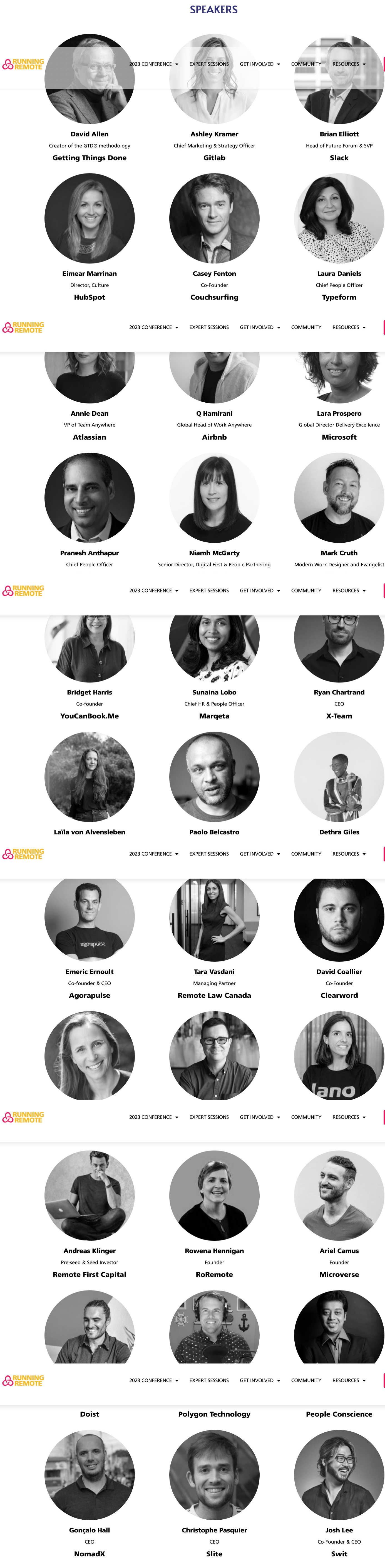This screenshot has height=1568, width=385.
Task: Open Pranesh Anthapur's headshot
Action: coord(90,497)
